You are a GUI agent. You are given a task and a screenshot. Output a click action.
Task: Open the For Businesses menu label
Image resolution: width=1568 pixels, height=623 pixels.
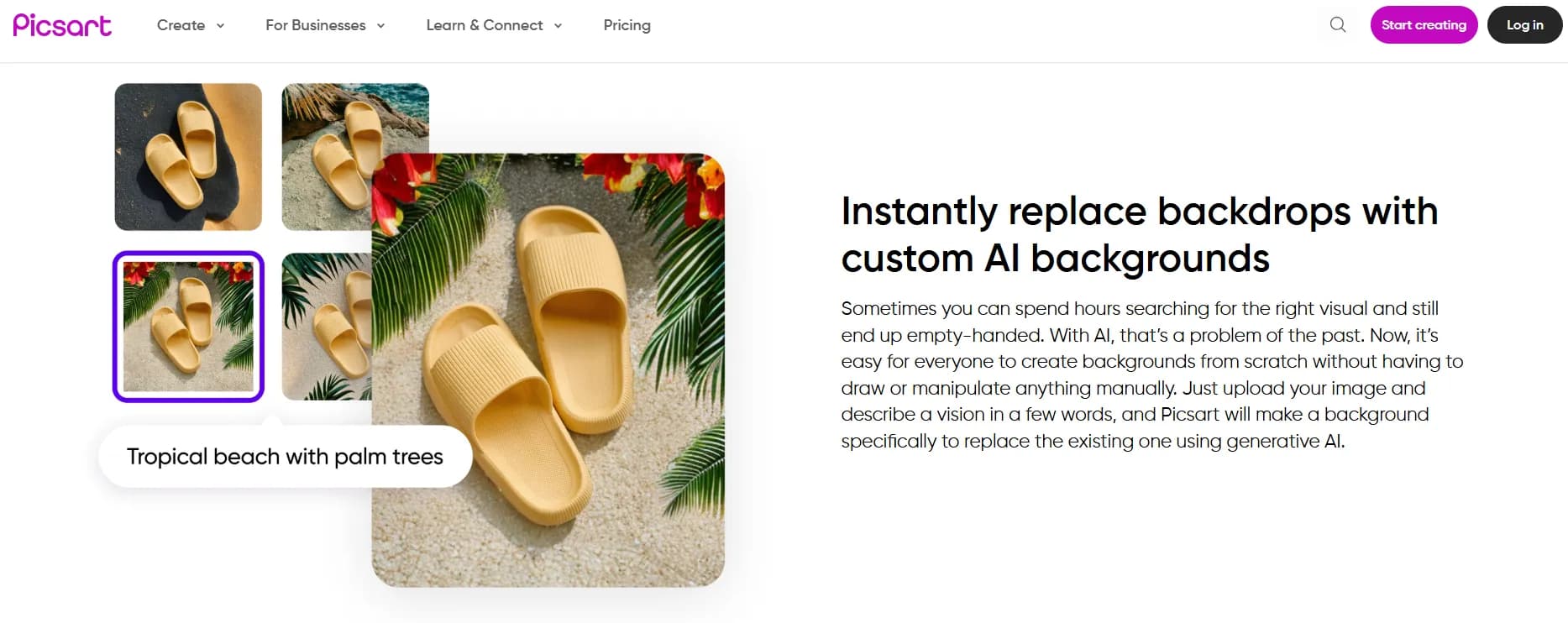tap(316, 25)
